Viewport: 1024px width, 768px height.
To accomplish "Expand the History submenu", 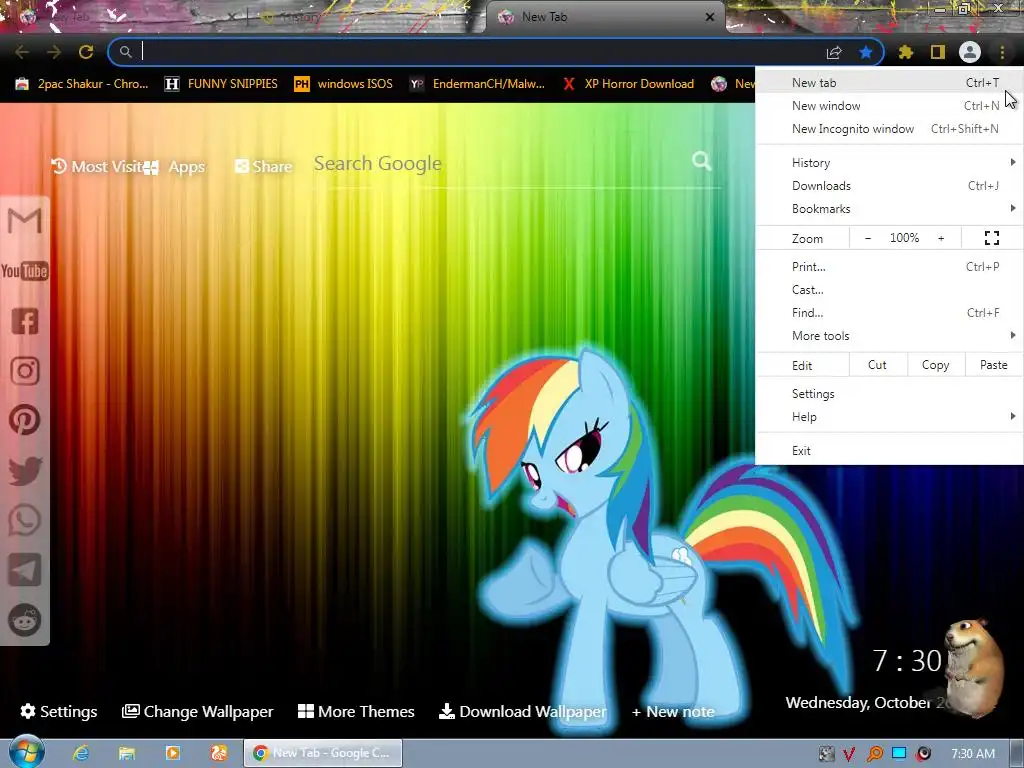I will click(889, 163).
